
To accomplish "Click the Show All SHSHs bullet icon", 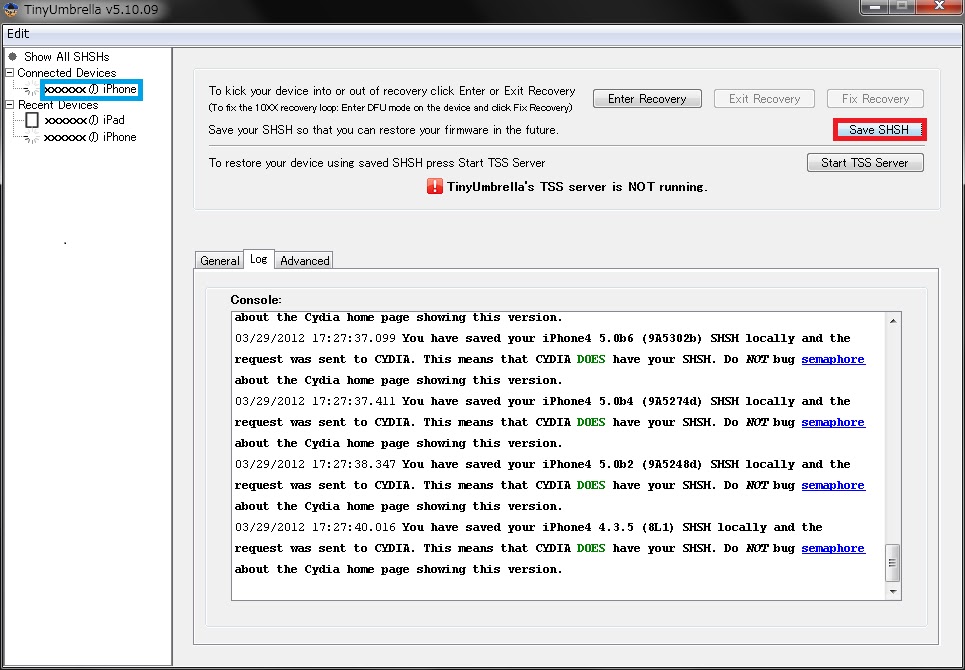I will [x=12, y=56].
